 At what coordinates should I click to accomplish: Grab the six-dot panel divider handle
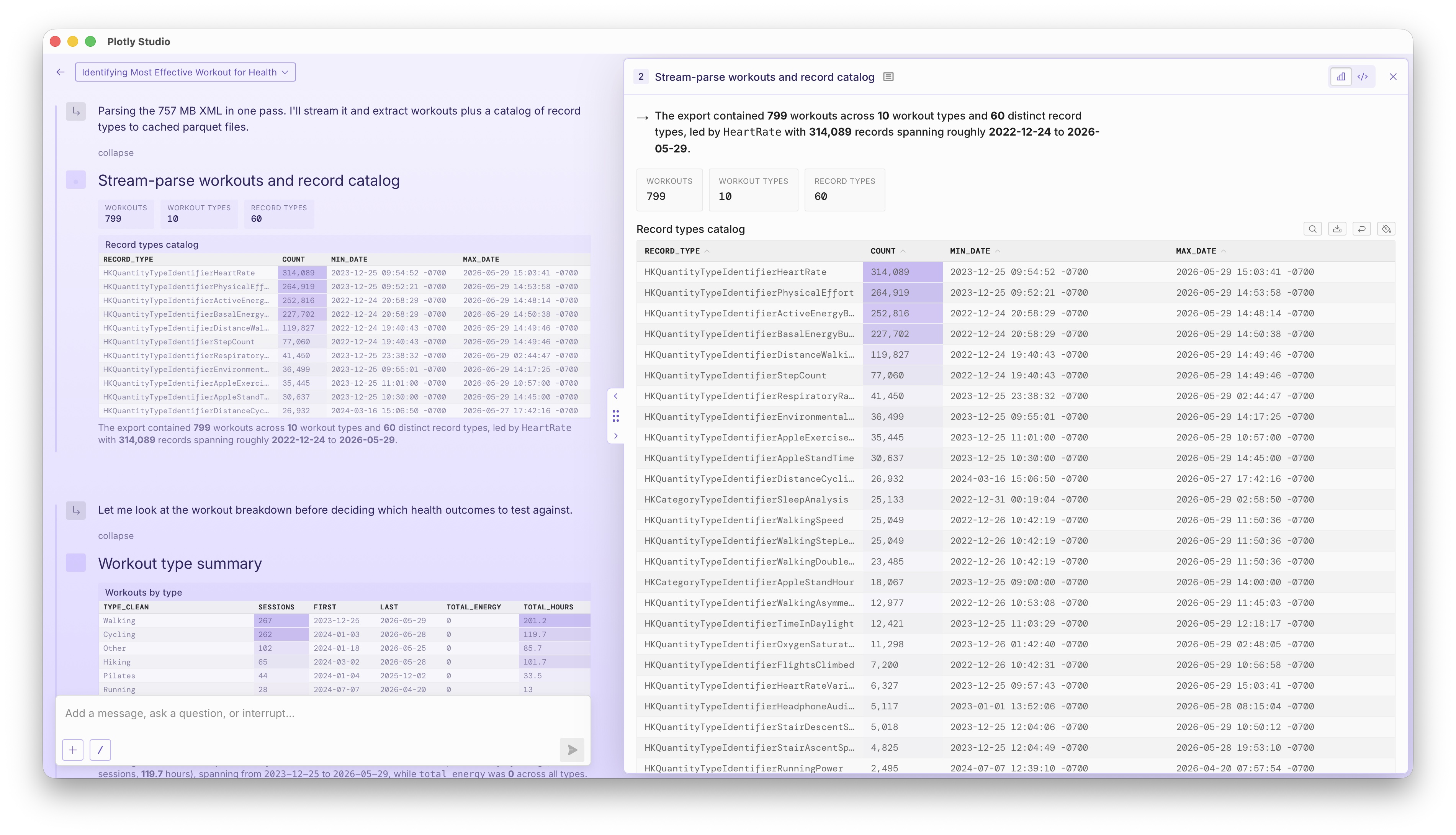pos(616,416)
